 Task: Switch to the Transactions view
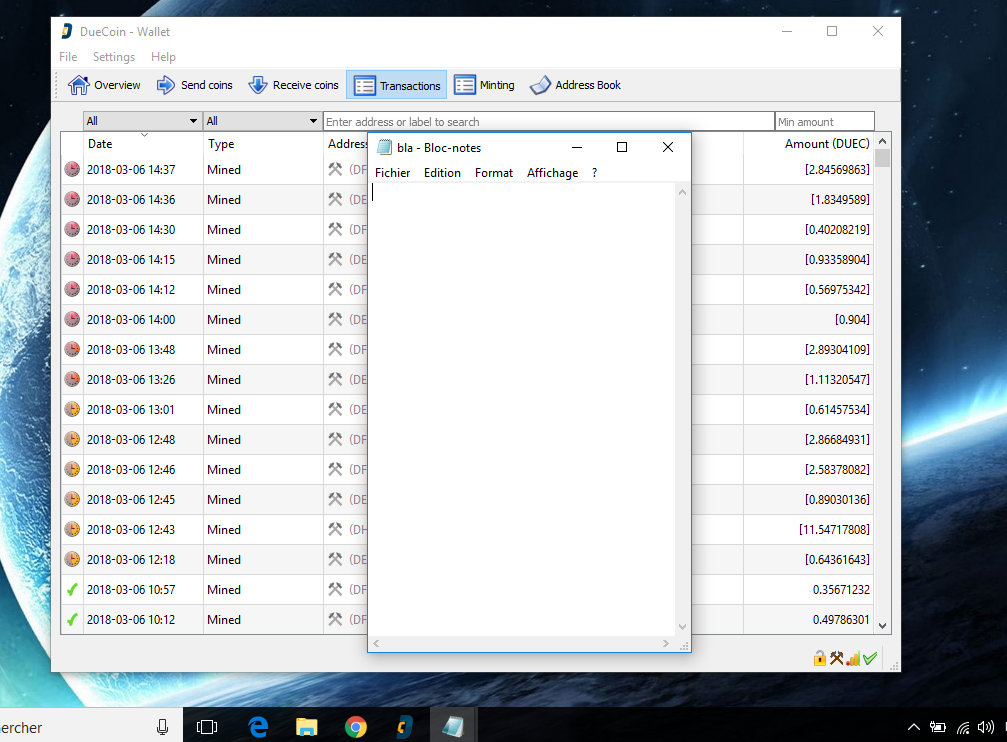tap(397, 85)
